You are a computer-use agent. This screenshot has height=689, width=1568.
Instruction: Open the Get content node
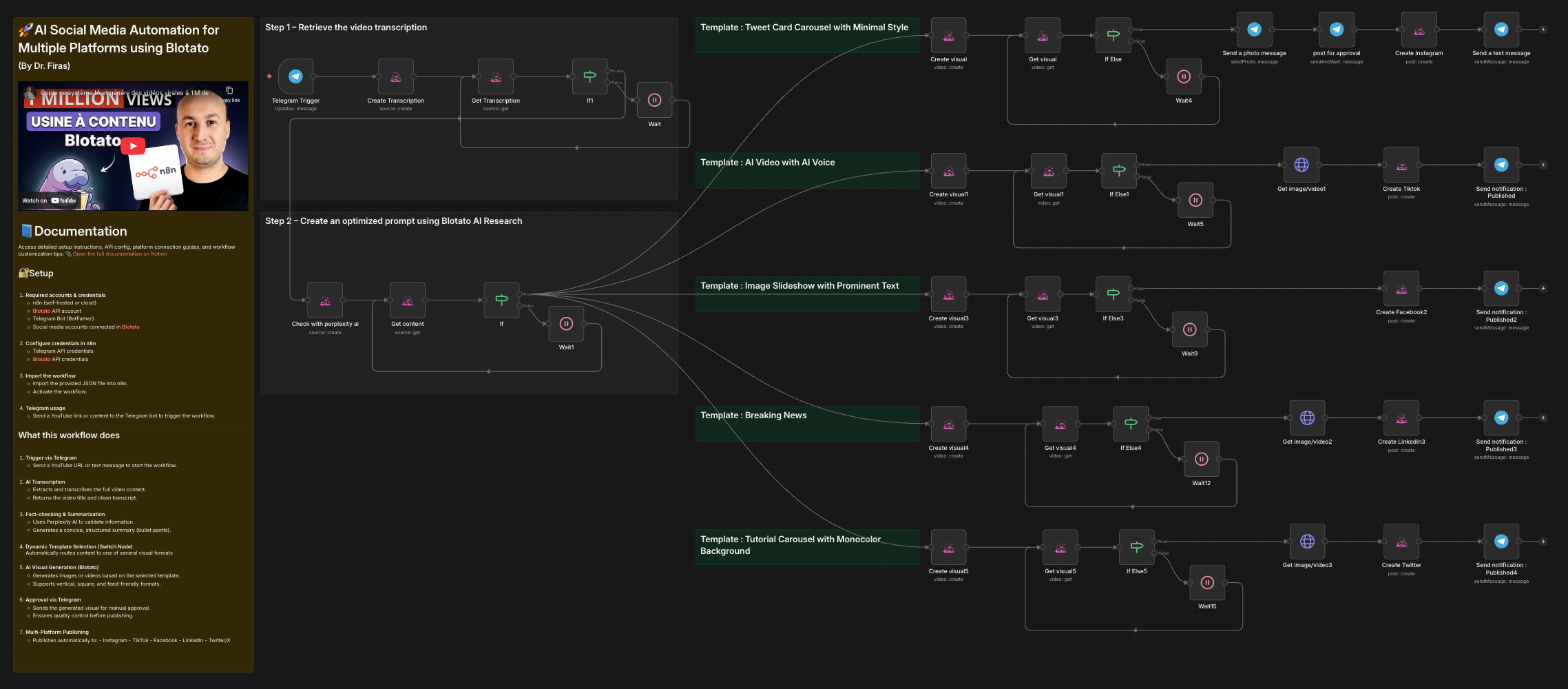coord(407,300)
